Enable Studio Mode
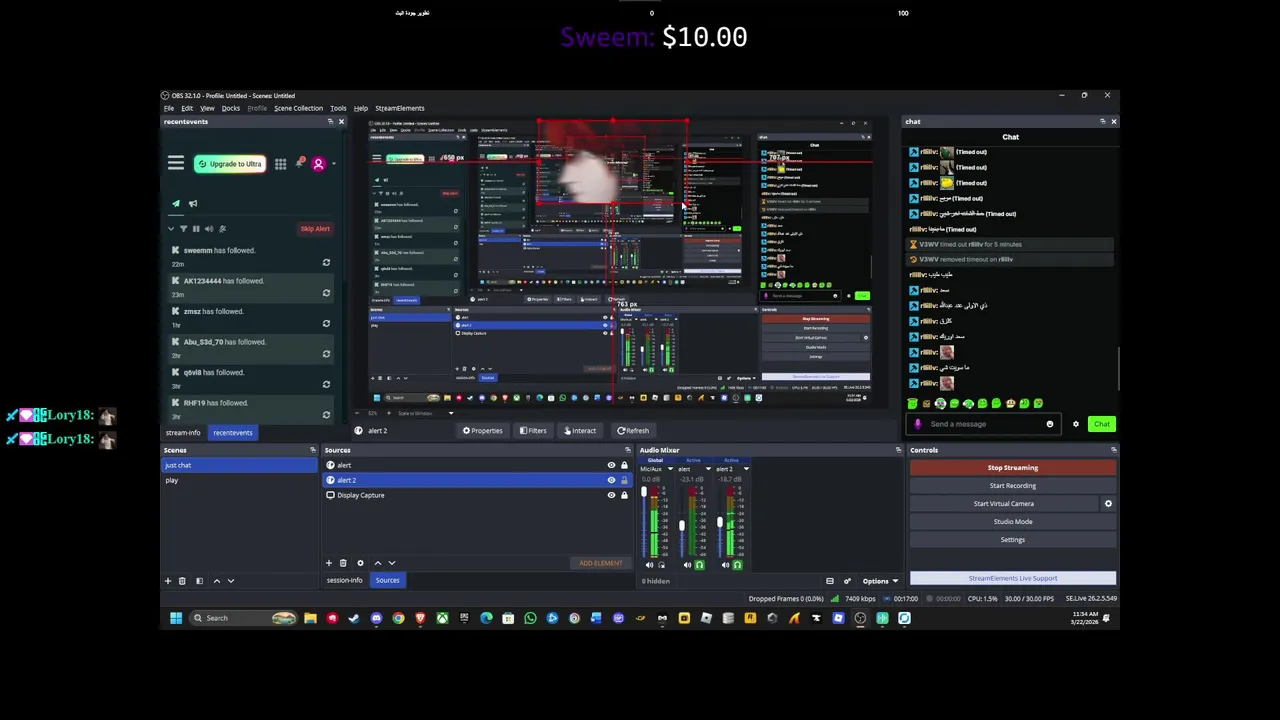Viewport: 1280px width, 720px height. click(1013, 521)
